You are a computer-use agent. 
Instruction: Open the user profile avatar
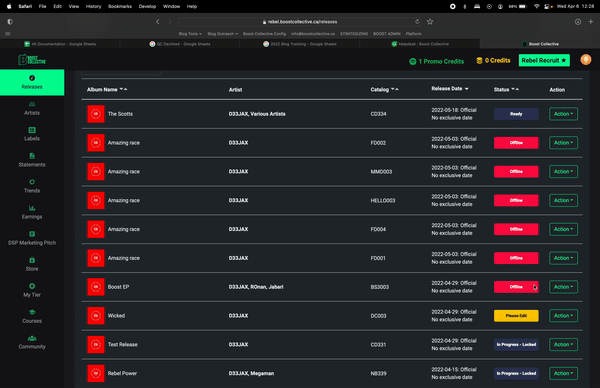tap(586, 60)
